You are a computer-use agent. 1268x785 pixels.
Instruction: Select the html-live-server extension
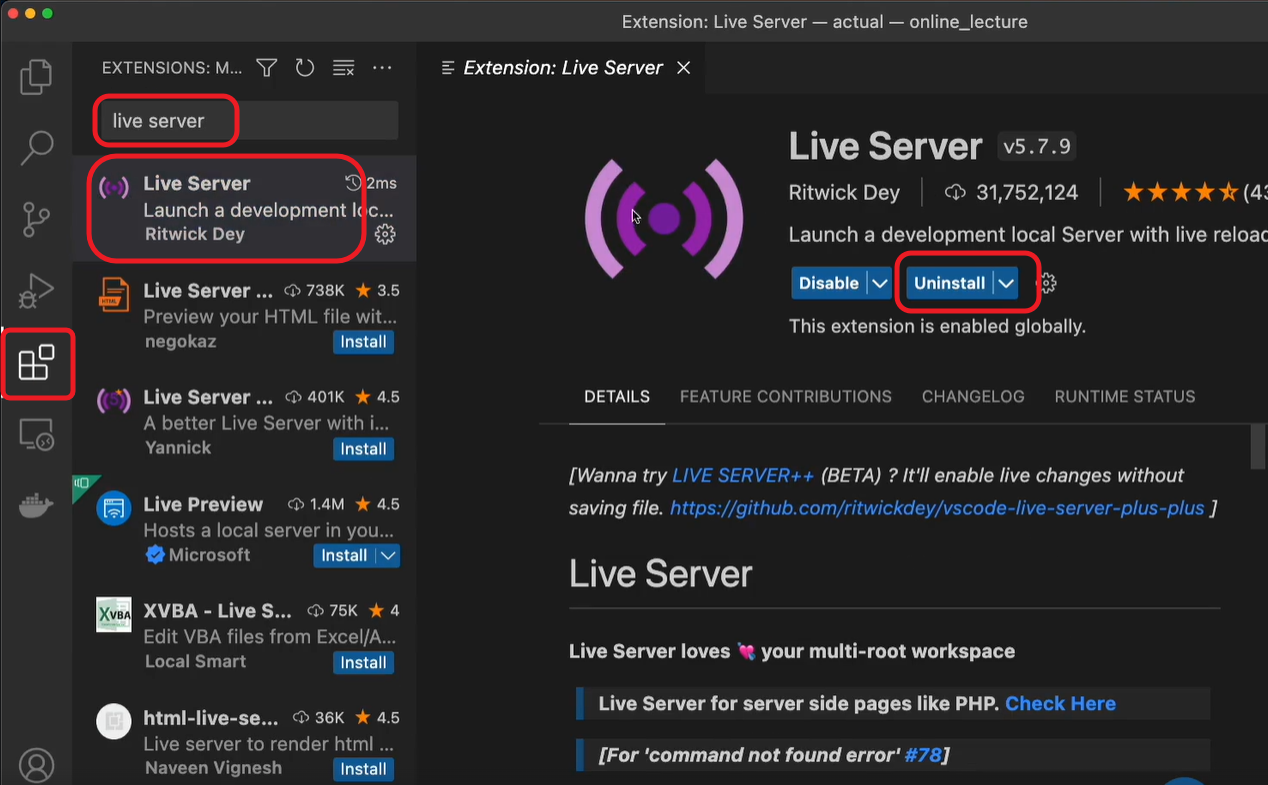pyautogui.click(x=244, y=742)
